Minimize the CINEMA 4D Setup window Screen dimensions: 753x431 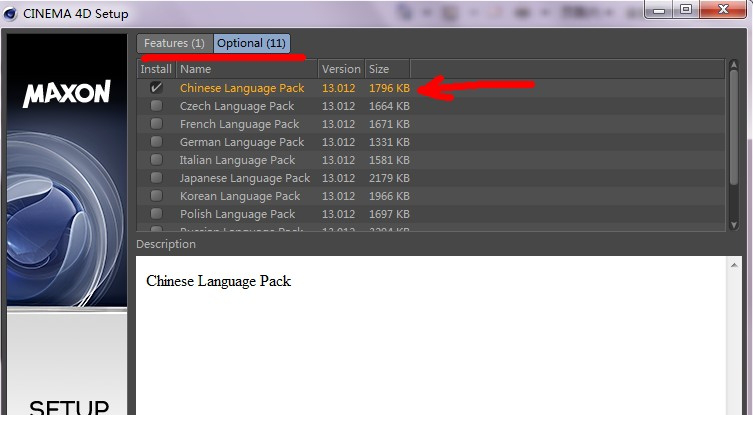pos(659,10)
